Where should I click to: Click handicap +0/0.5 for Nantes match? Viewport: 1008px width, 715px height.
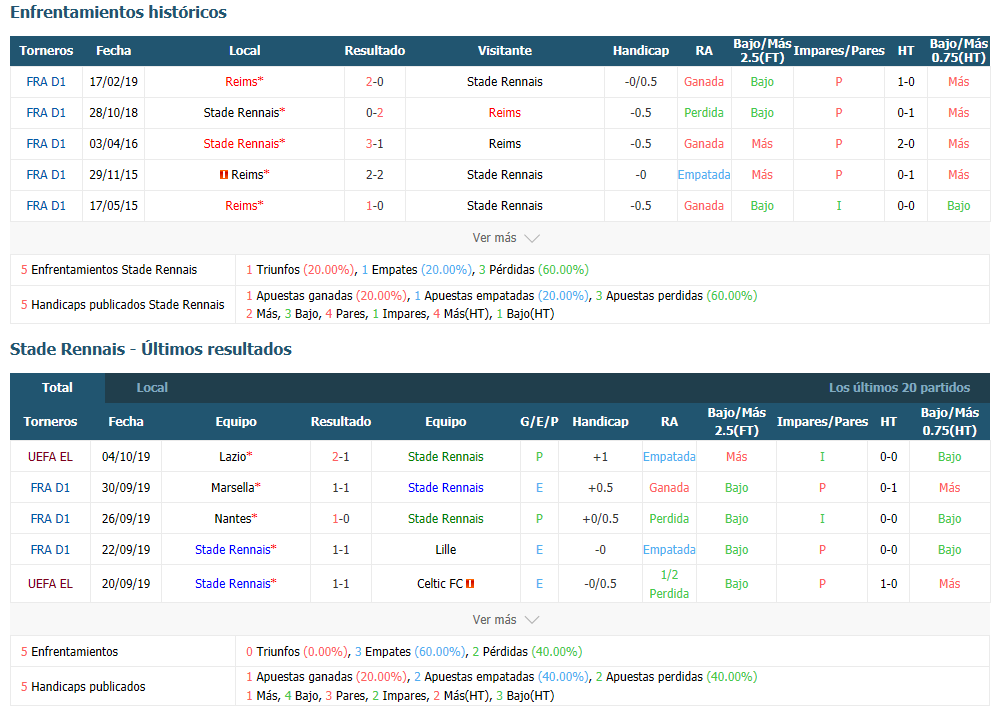point(600,519)
